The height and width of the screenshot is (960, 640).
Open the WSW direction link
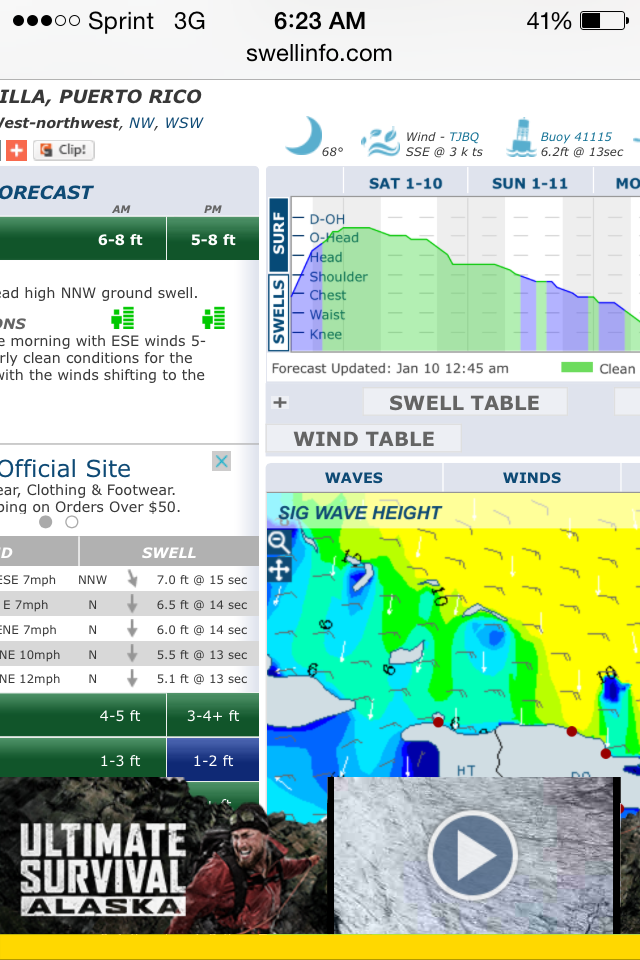(x=184, y=123)
